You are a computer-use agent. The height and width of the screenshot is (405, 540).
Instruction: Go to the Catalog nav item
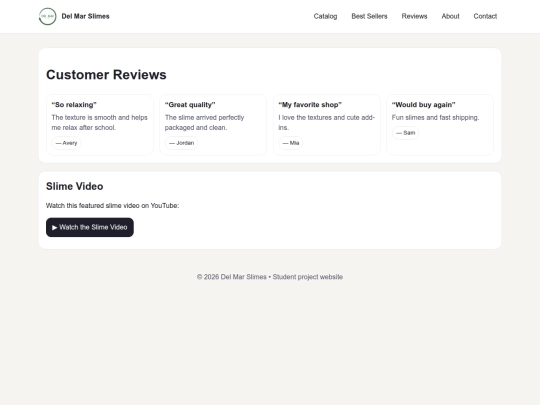(325, 16)
